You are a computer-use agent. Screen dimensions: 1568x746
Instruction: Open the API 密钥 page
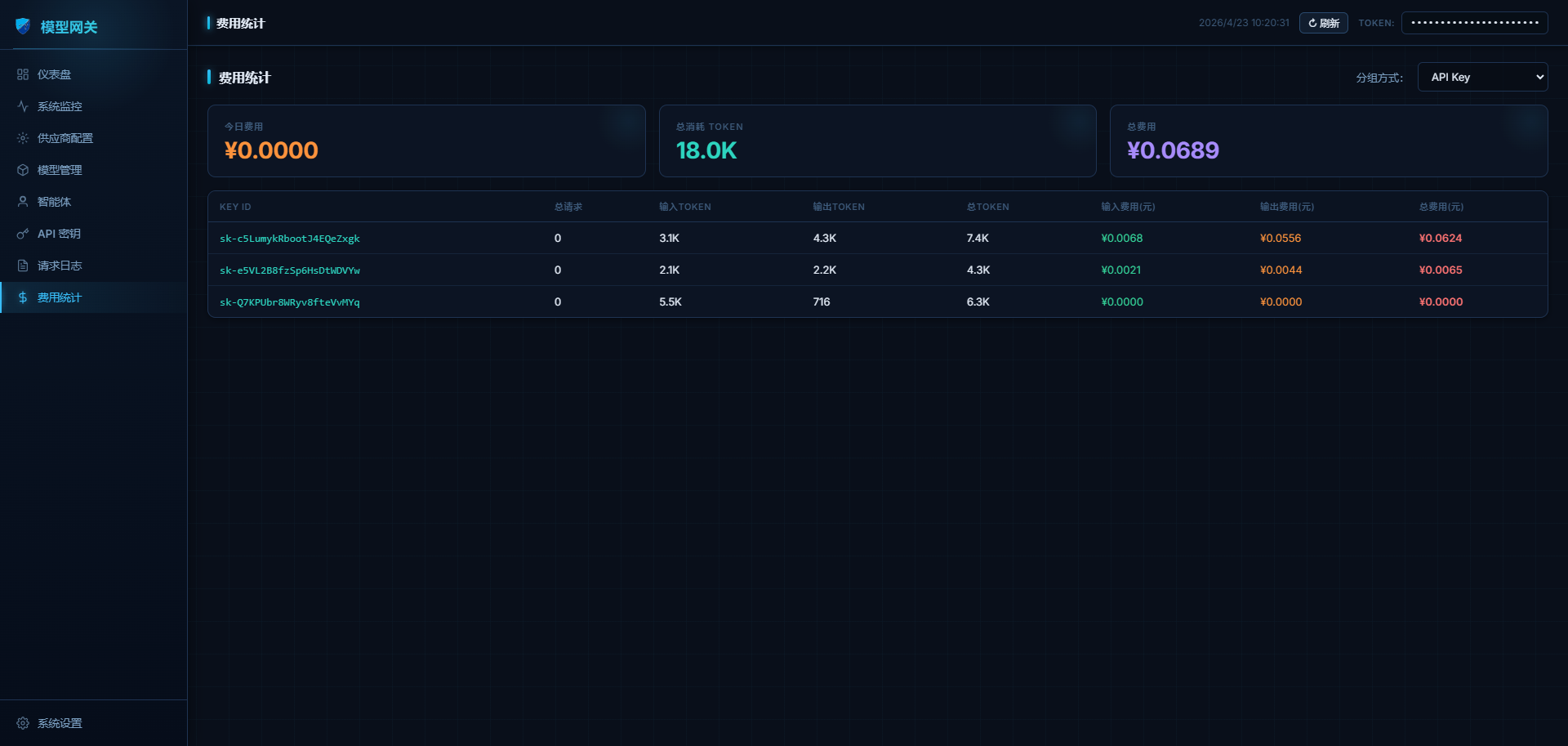tap(93, 234)
